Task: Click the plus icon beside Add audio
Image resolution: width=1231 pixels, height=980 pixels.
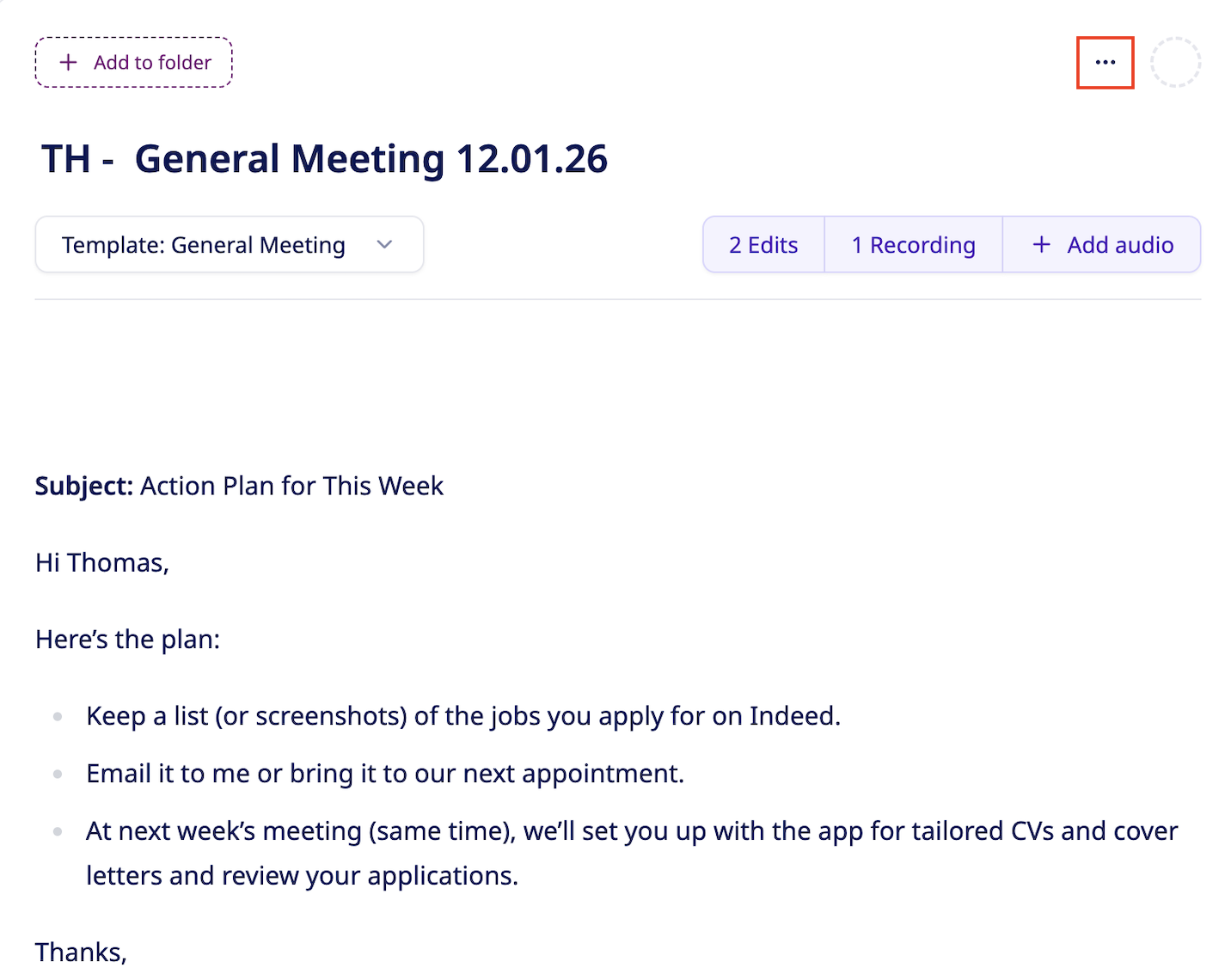Action: point(1042,245)
